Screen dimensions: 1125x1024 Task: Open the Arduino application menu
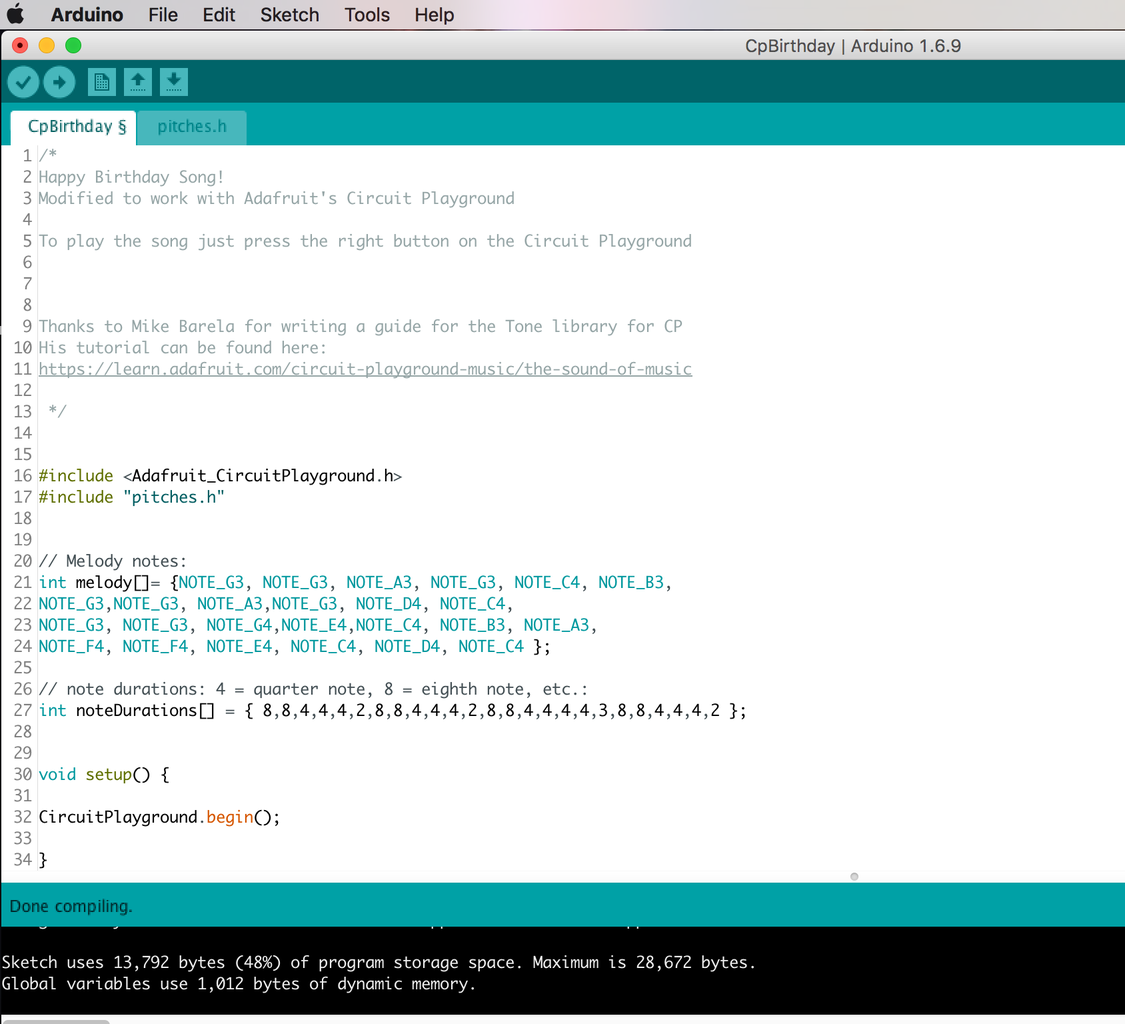point(87,14)
